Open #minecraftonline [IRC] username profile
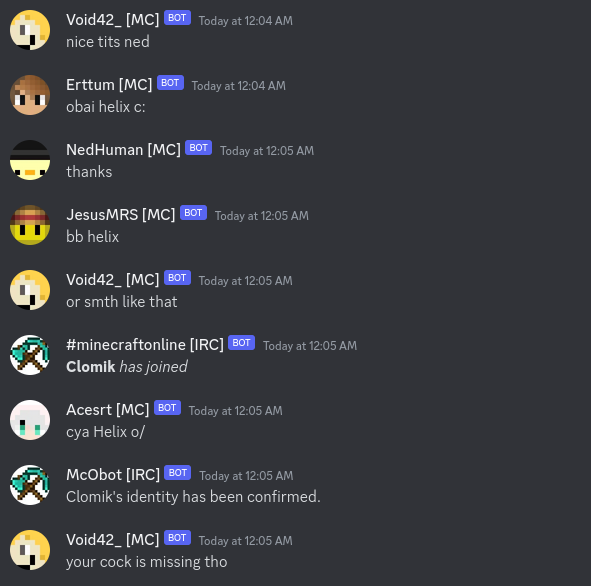 [x=145, y=345]
